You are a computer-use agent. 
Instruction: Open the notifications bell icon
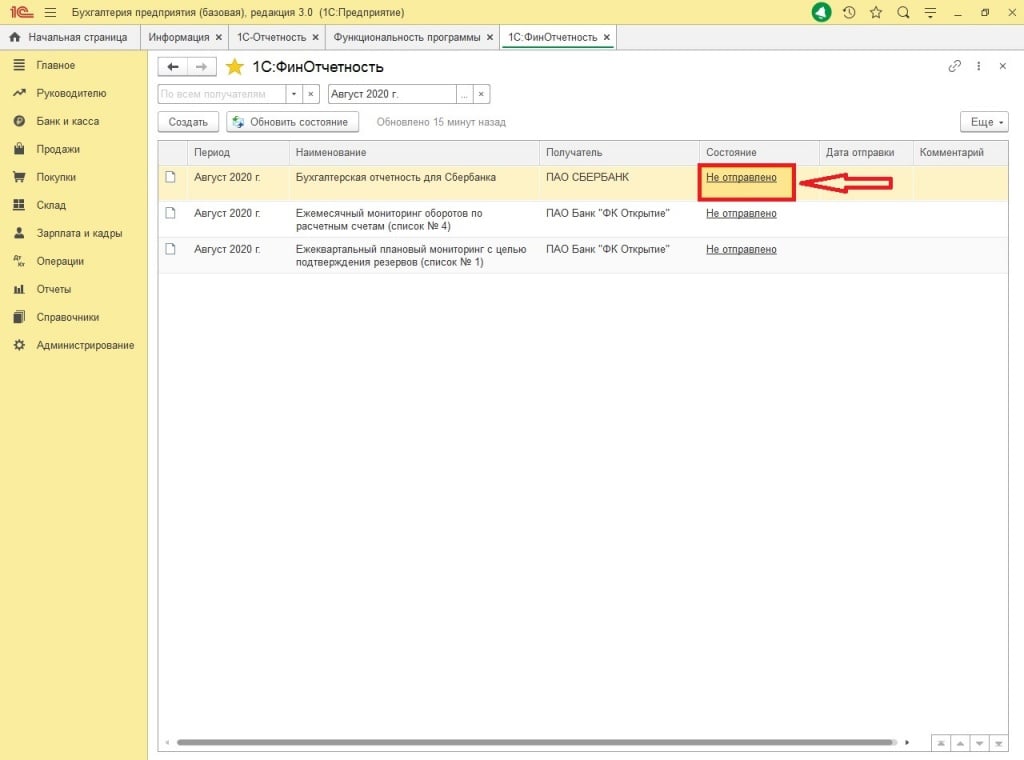point(822,12)
